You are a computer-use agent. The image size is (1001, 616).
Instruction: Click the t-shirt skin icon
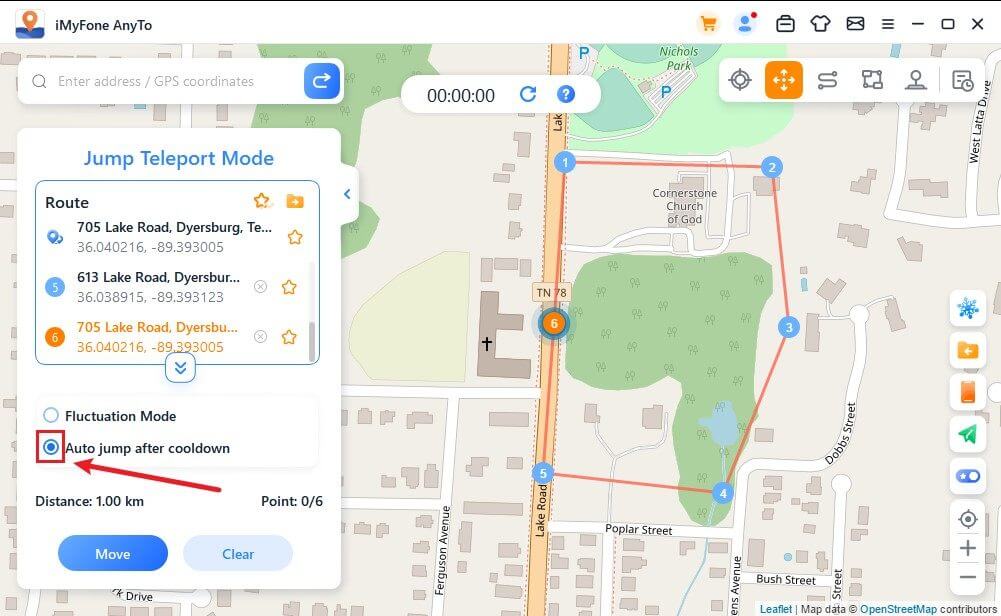820,24
